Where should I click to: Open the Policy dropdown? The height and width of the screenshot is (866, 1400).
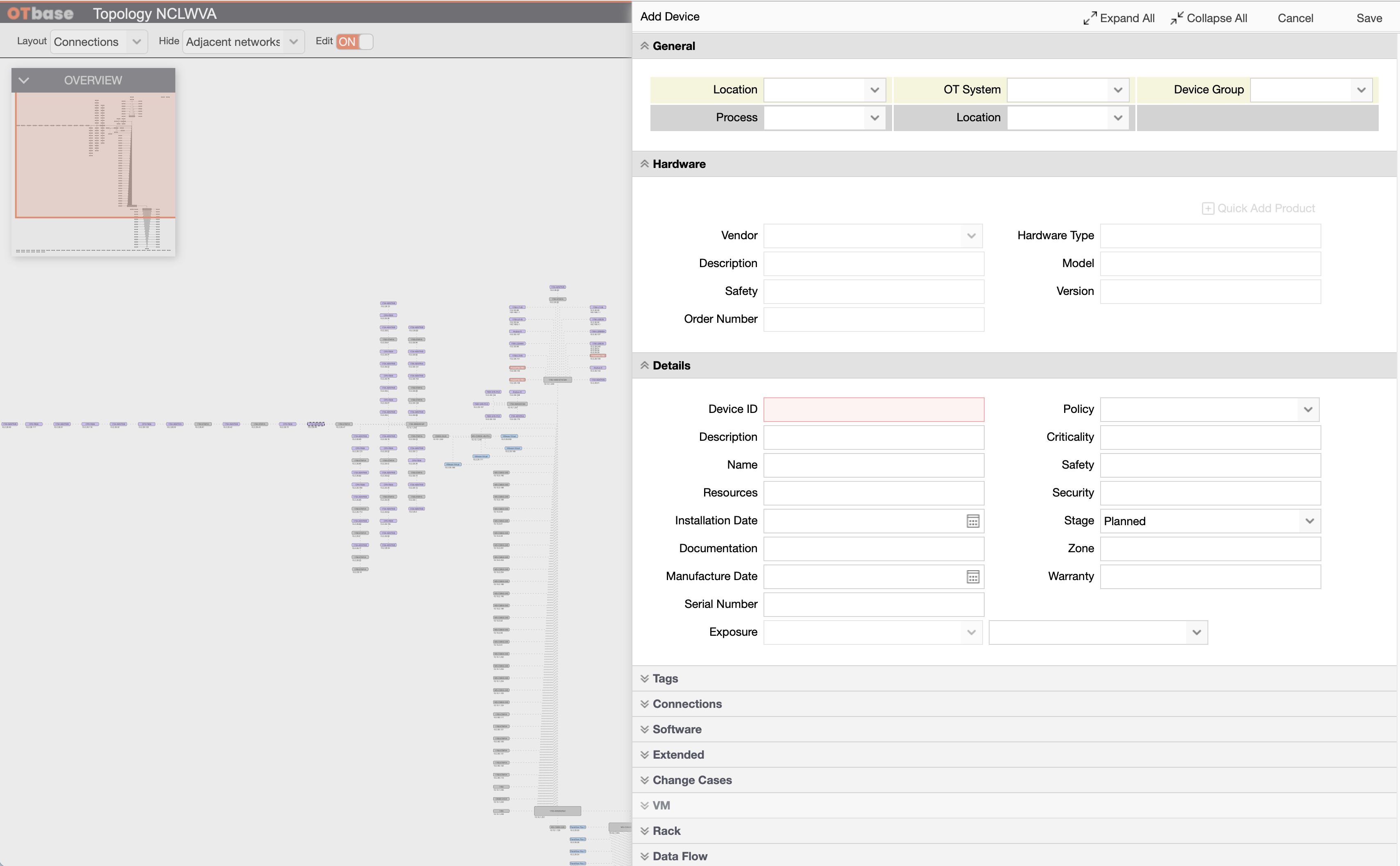click(1210, 410)
